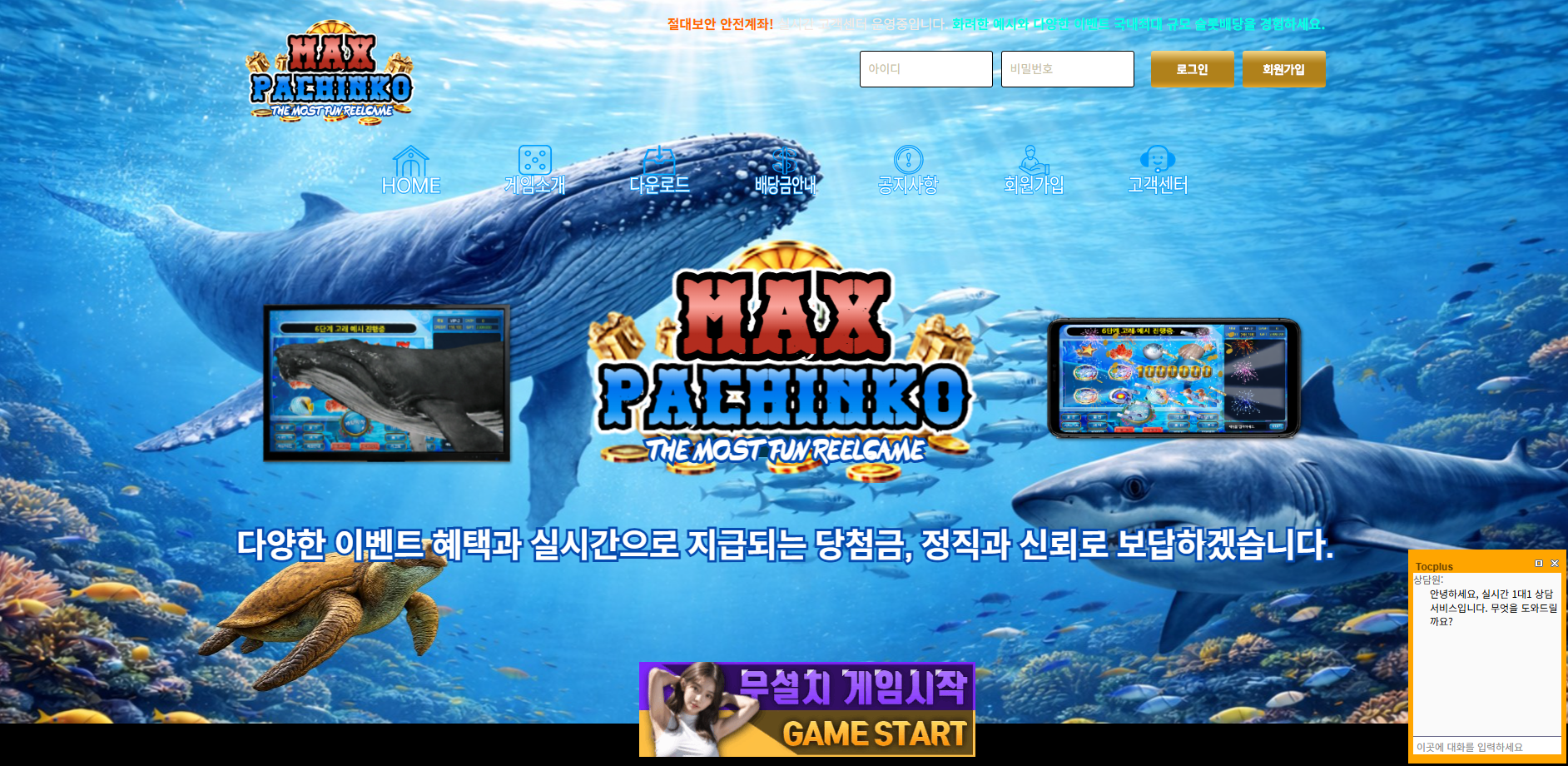Click the 무설치 게임시작 GAME START banner
The width and height of the screenshot is (1568, 766).
tap(806, 709)
